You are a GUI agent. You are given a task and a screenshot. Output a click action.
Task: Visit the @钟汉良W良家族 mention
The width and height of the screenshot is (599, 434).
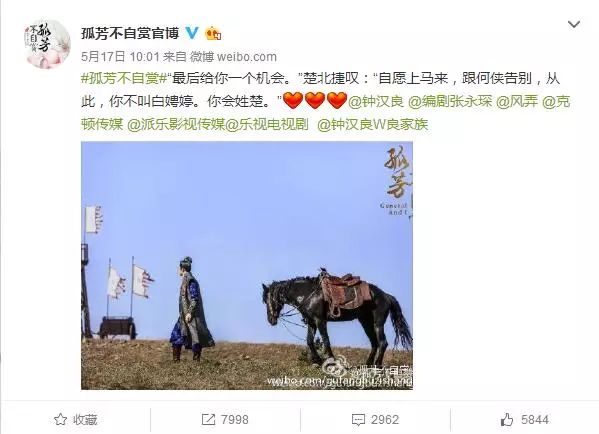[372, 124]
